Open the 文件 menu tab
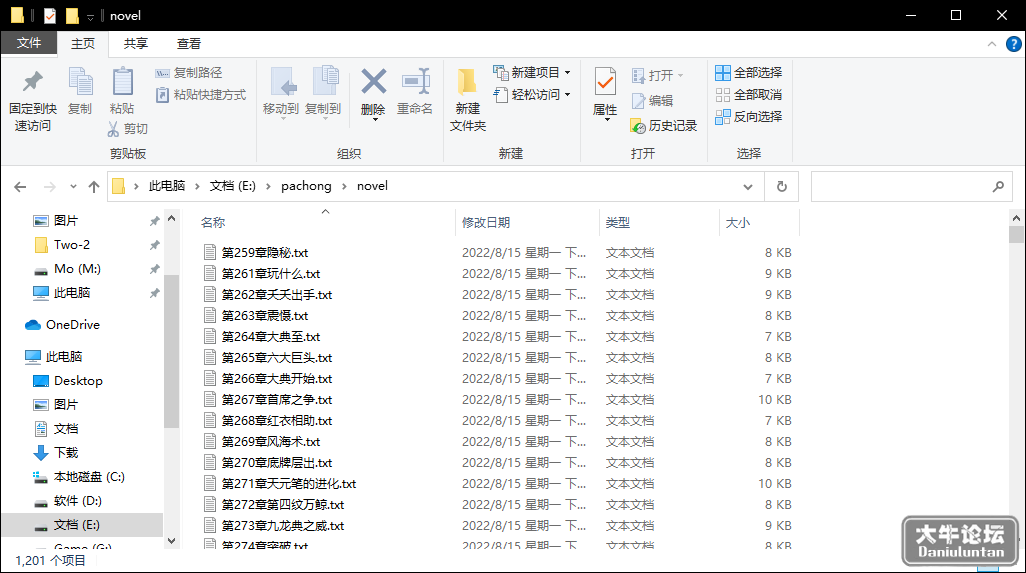The image size is (1026, 573). (29, 43)
